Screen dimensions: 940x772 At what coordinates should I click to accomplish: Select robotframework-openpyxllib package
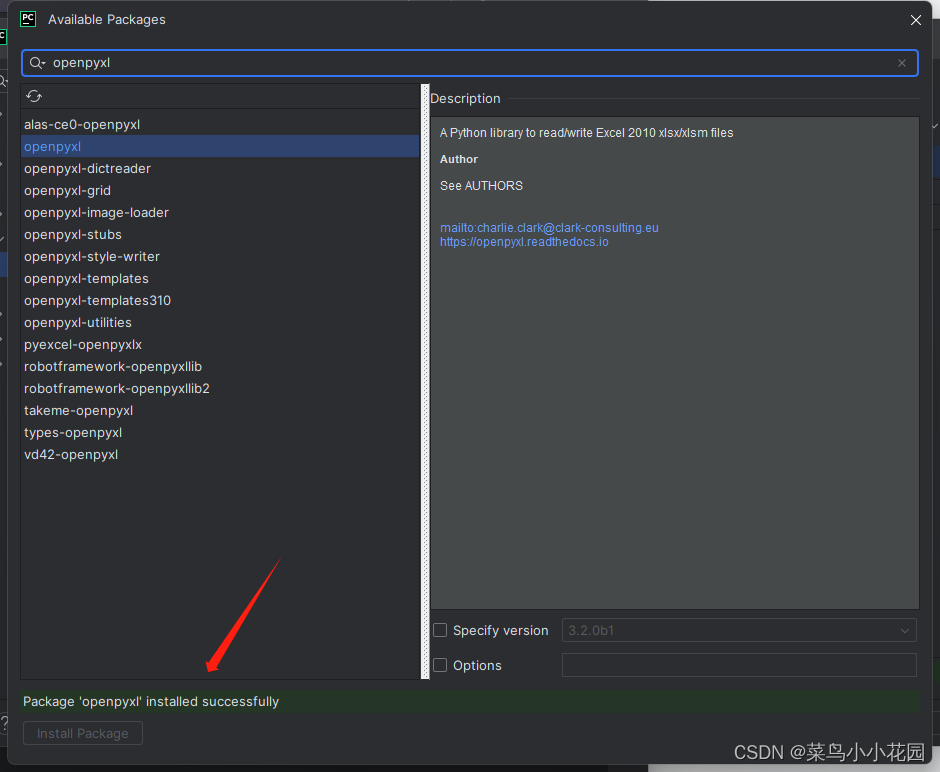click(220, 366)
